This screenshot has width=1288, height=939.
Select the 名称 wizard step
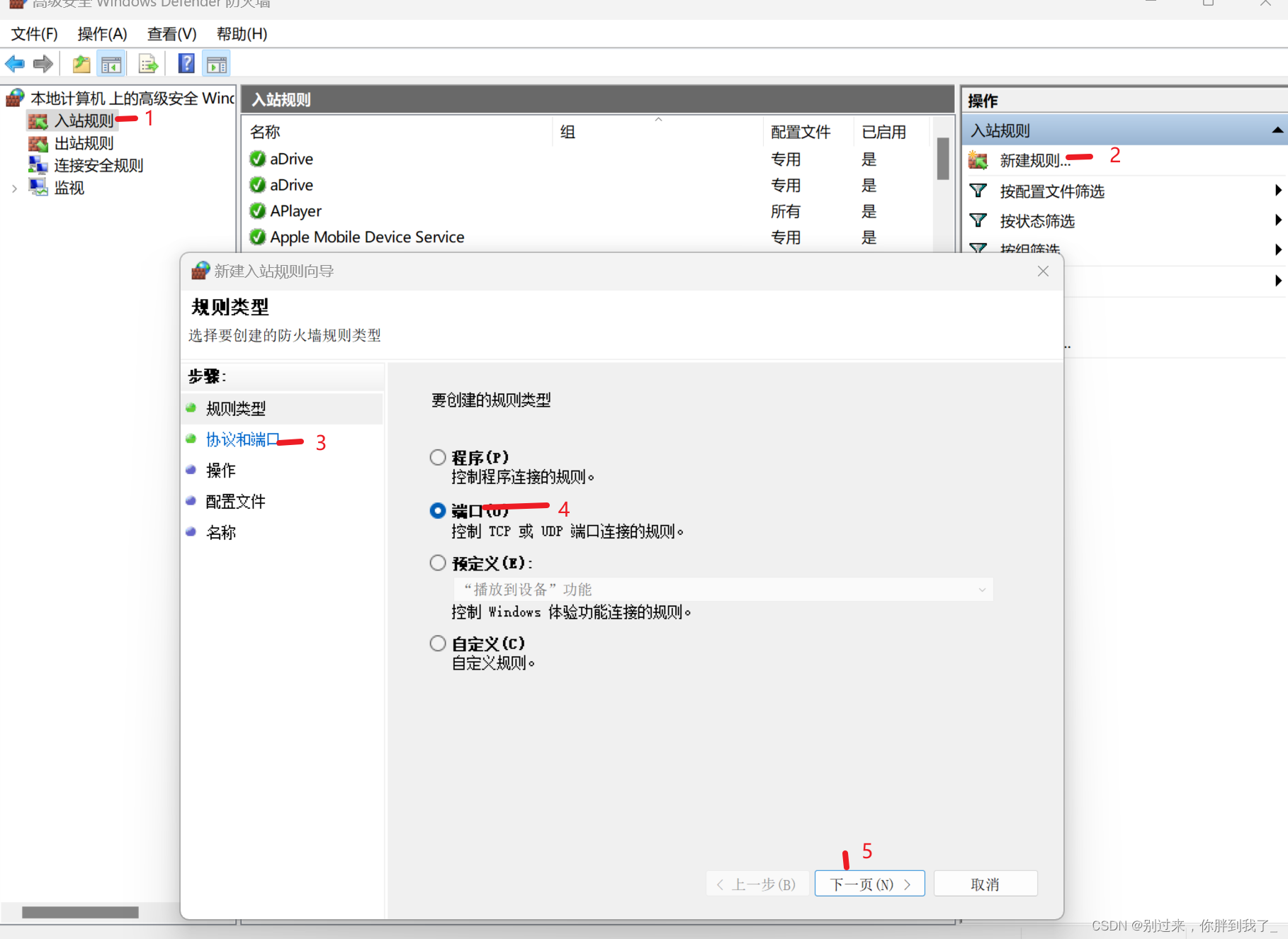[x=220, y=532]
